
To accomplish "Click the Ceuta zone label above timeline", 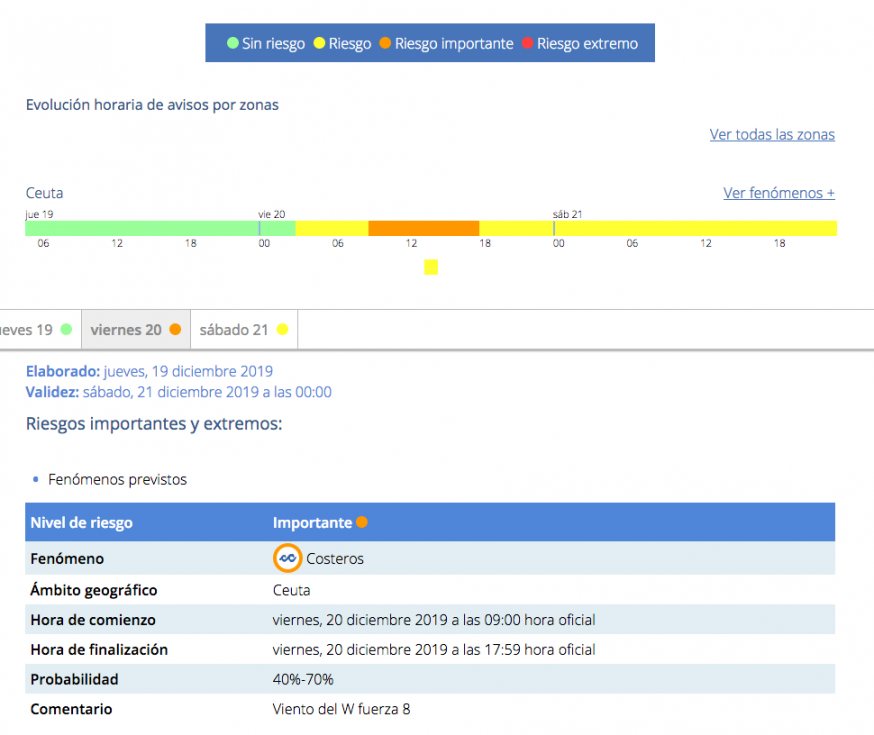I will tap(44, 193).
